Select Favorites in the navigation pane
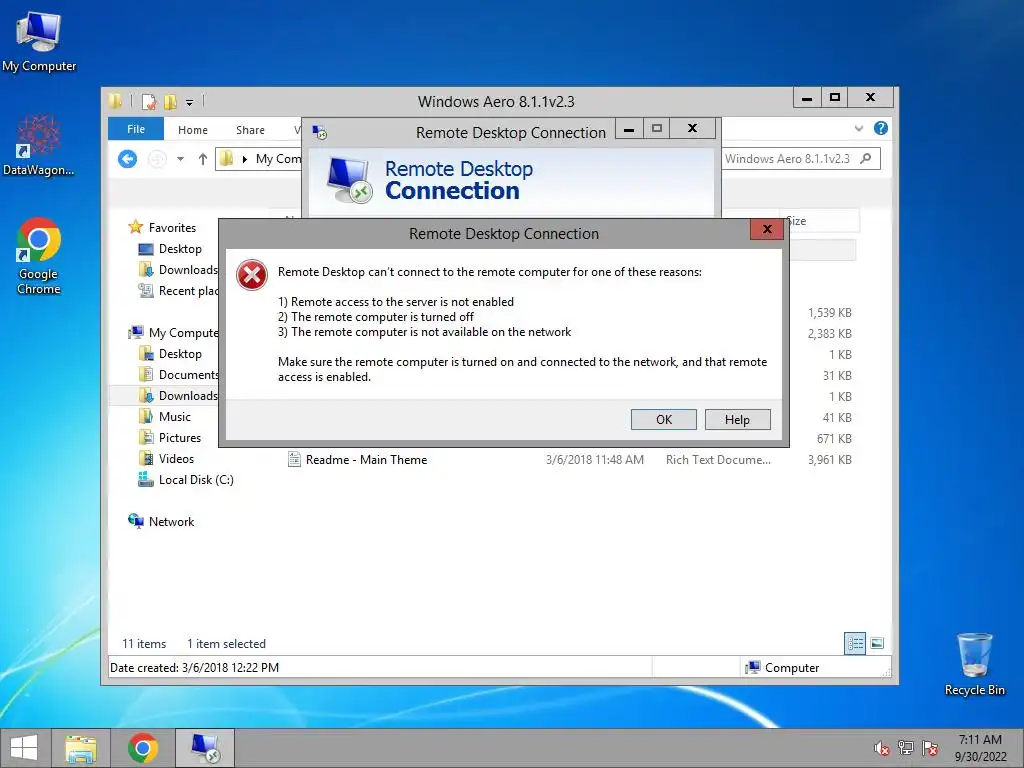Viewport: 1024px width, 768px height. click(163, 227)
